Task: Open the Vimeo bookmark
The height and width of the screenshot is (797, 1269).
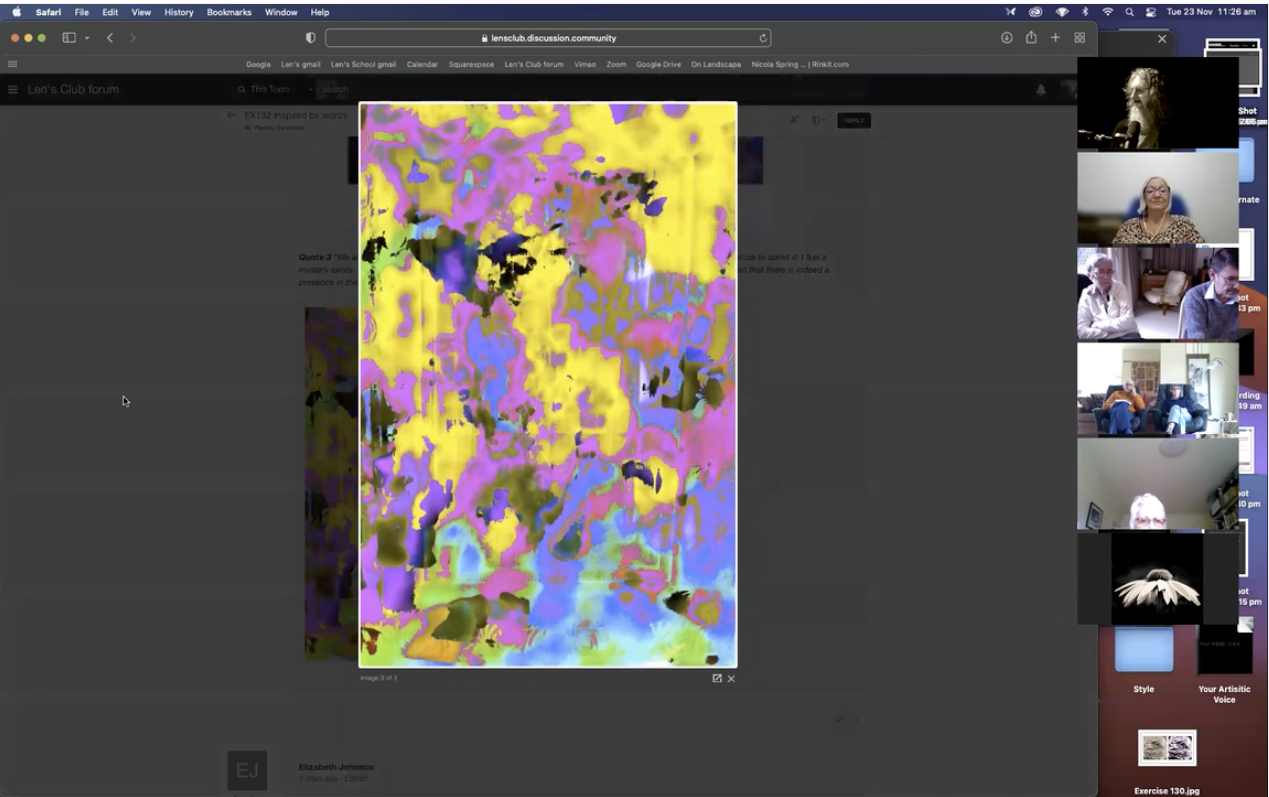Action: (585, 64)
